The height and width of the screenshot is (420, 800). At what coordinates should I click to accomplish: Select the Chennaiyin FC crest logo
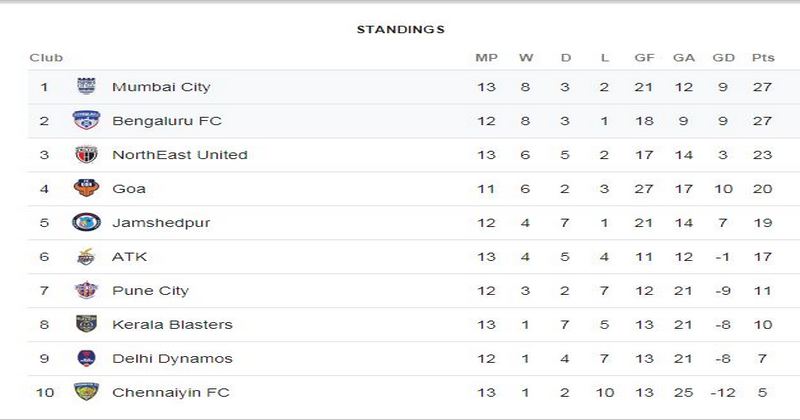pos(86,391)
